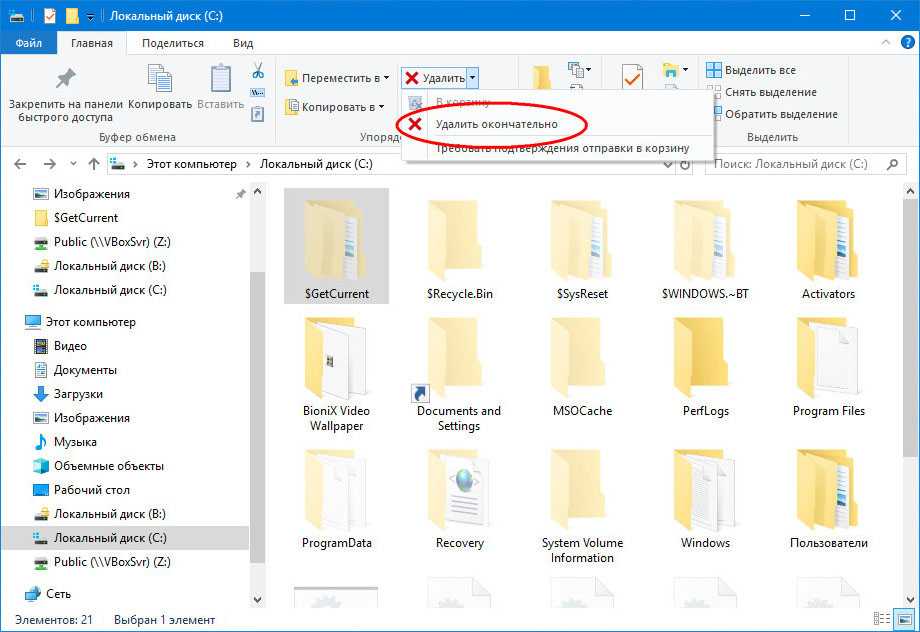Click the Copy path icon below scissors
Viewport: 920px width, 632px height.
(258, 93)
